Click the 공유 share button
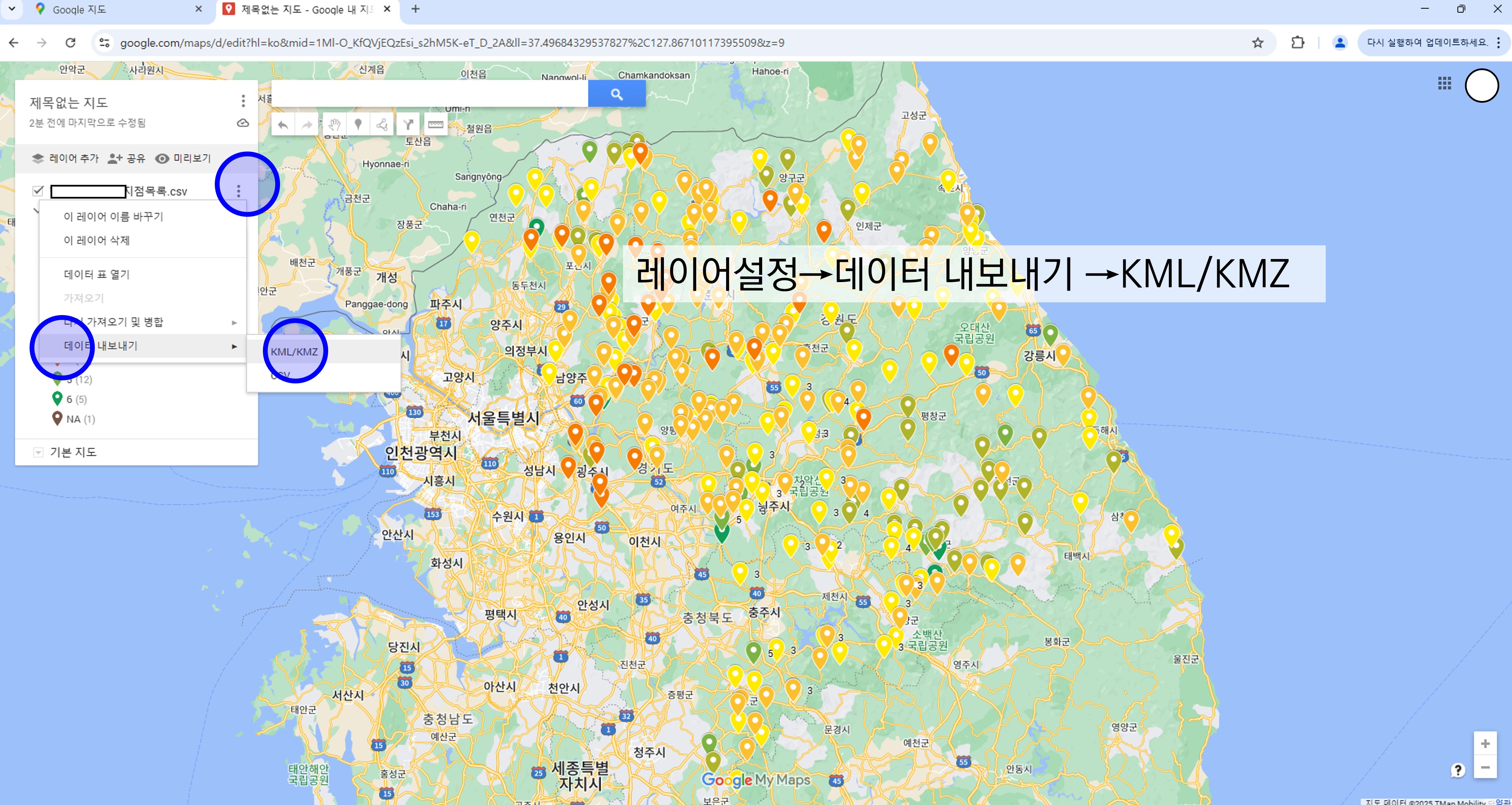The width and height of the screenshot is (1512, 805). click(126, 158)
